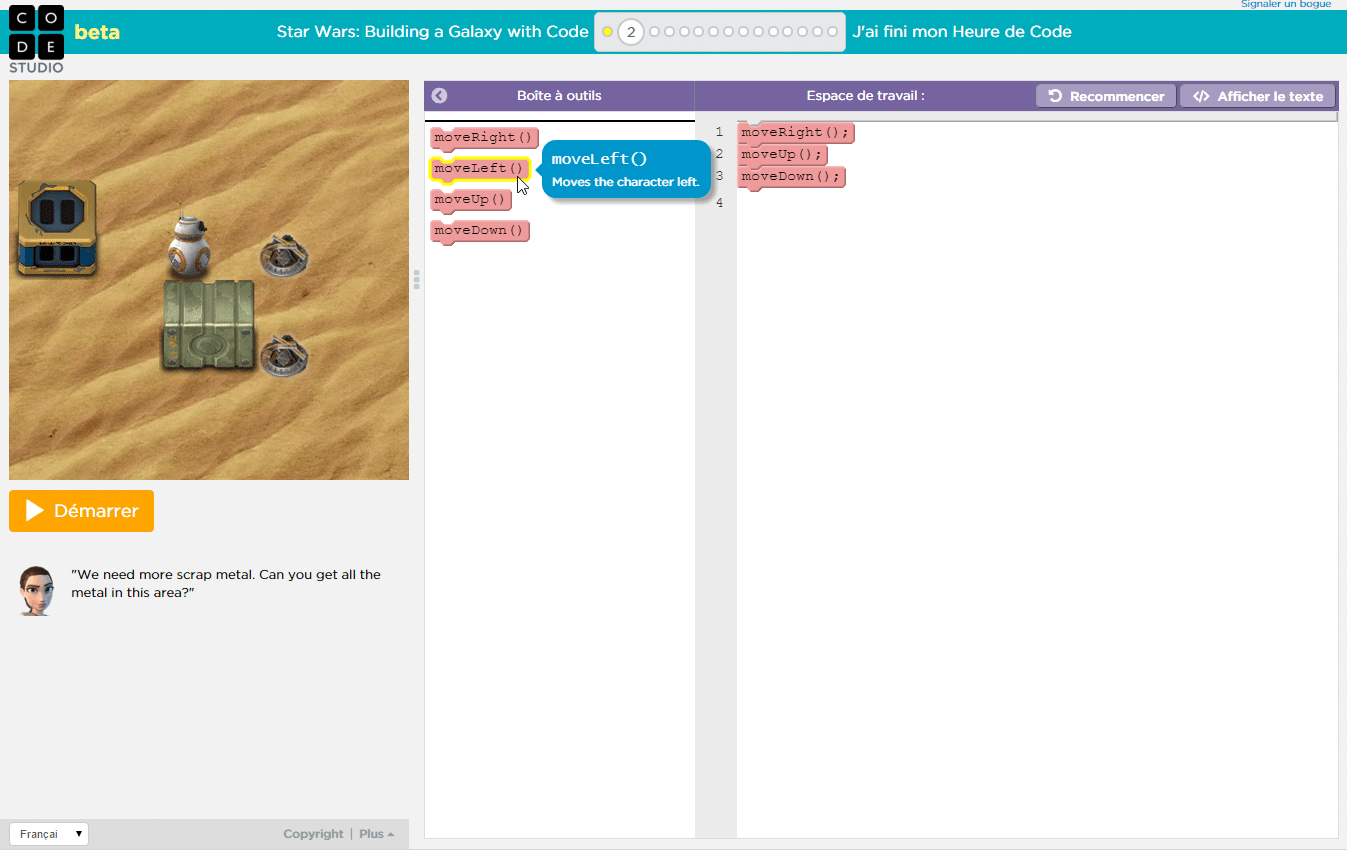This screenshot has width=1347, height=850.
Task: Reset the workspace with Recommencer
Action: coord(1106,96)
